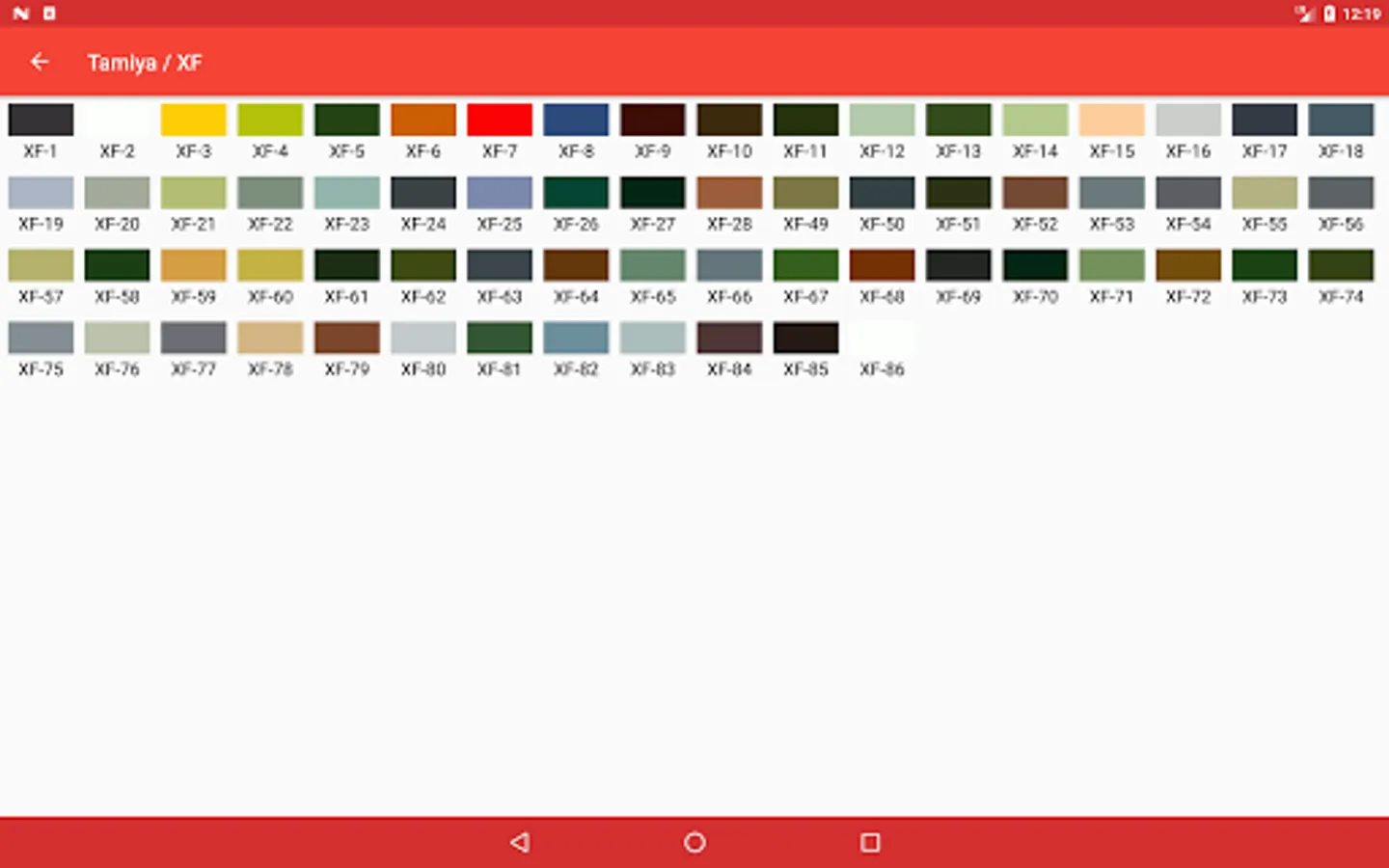The image size is (1389, 868).
Task: Tap the XF-53 text label
Action: pos(1112,224)
